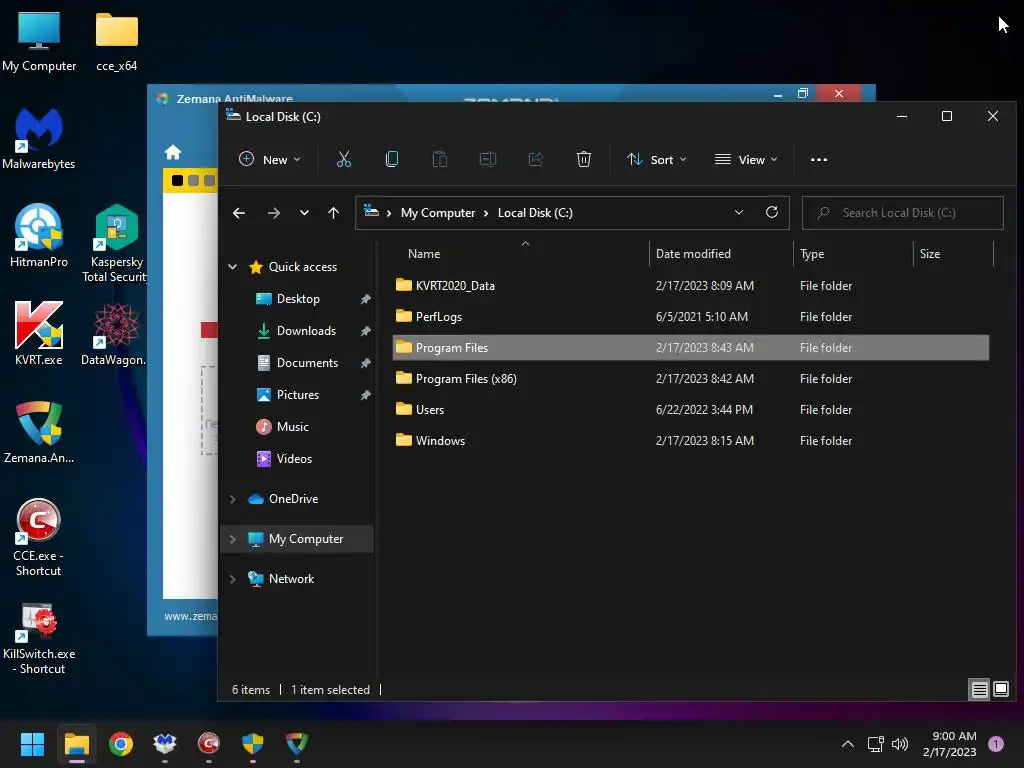
Task: Expand OneDrive in navigation pane
Action: (x=232, y=499)
